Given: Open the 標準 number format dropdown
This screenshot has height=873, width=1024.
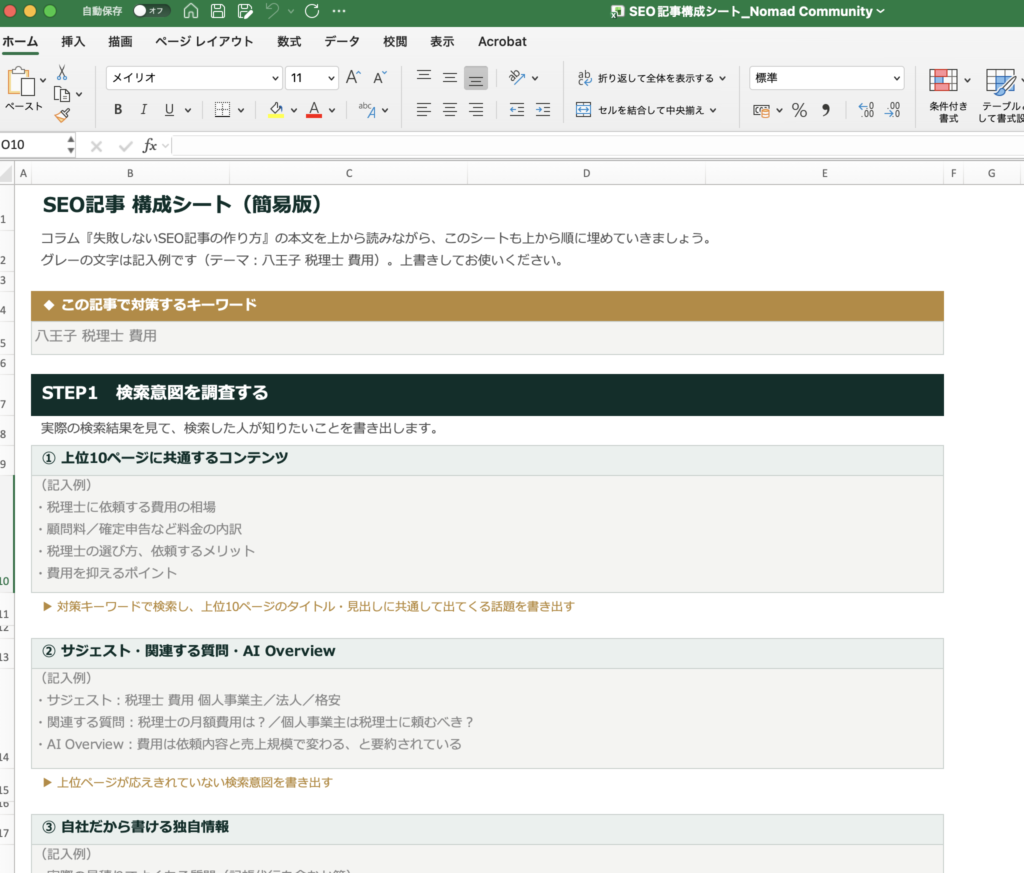Looking at the screenshot, I should 897,78.
